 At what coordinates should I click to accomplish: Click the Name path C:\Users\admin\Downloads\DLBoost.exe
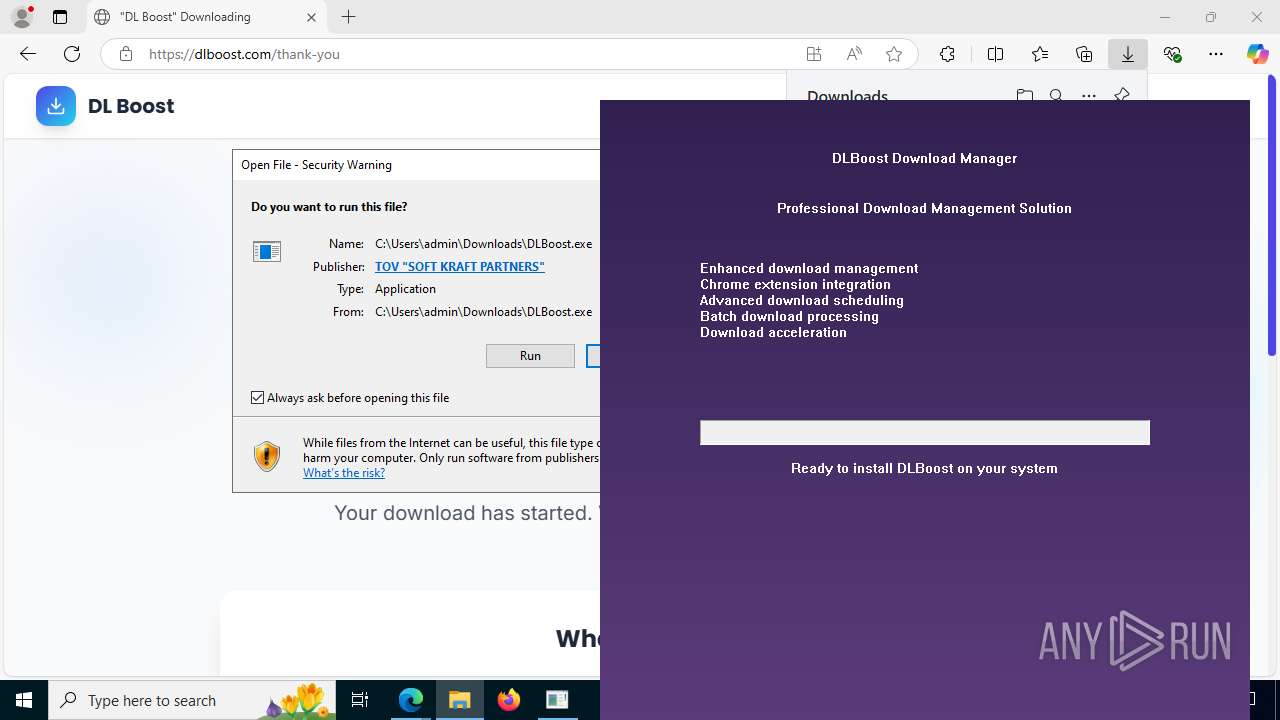tap(483, 244)
